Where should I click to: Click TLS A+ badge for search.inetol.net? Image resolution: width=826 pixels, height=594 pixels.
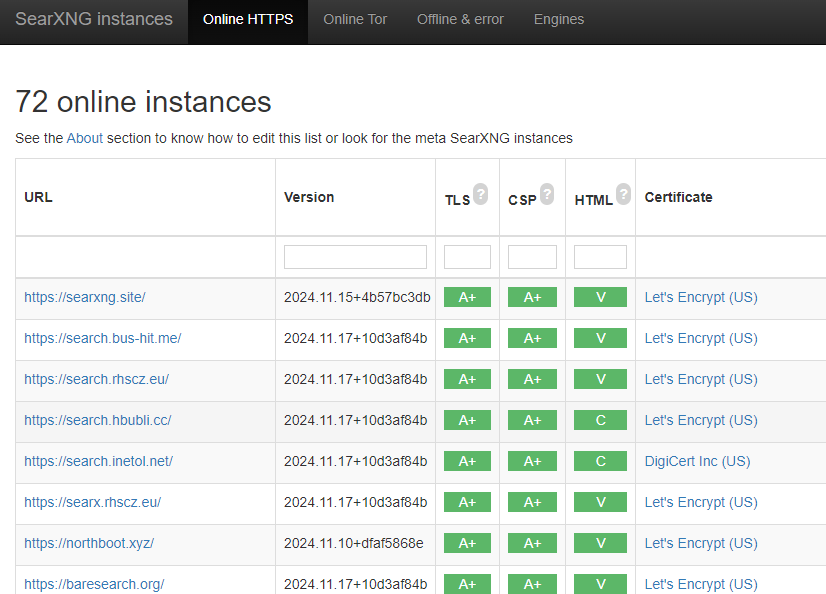467,461
